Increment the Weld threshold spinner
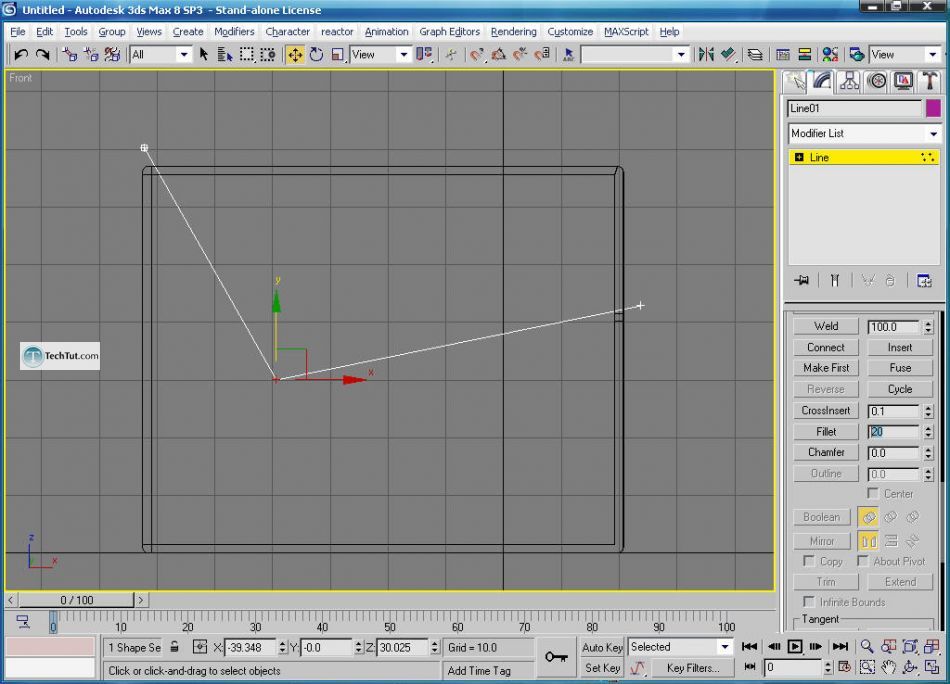This screenshot has height=684, width=950. [928, 324]
